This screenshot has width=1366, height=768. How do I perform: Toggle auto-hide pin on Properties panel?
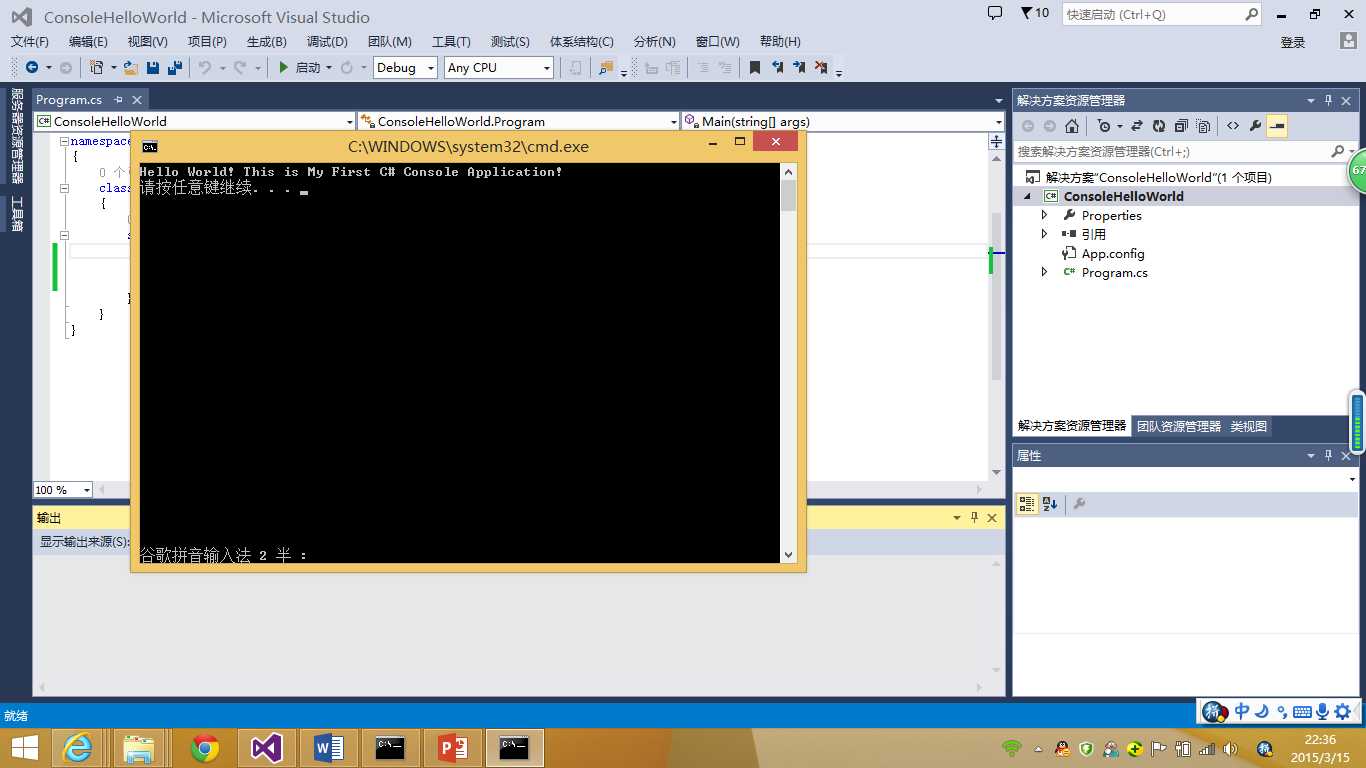[x=1329, y=455]
